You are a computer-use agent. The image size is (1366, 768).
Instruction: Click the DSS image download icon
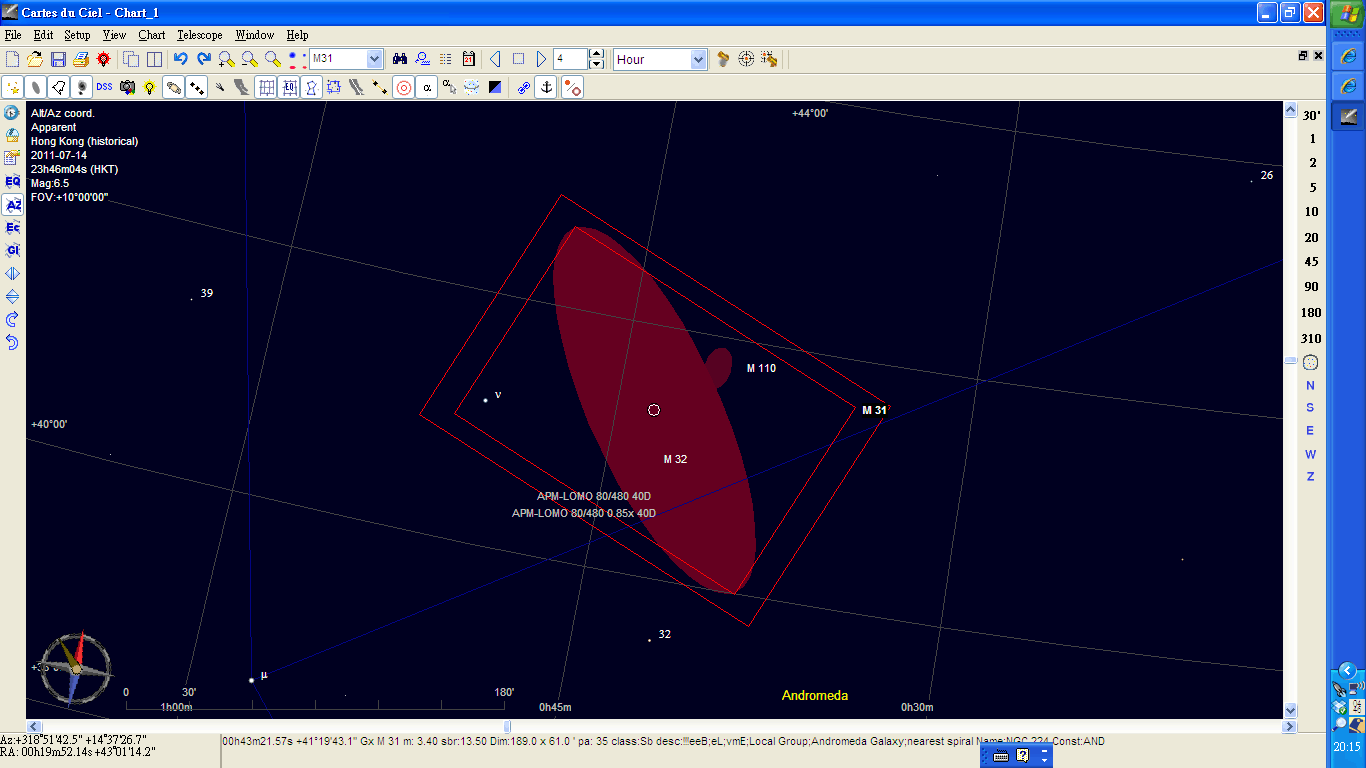click(104, 88)
